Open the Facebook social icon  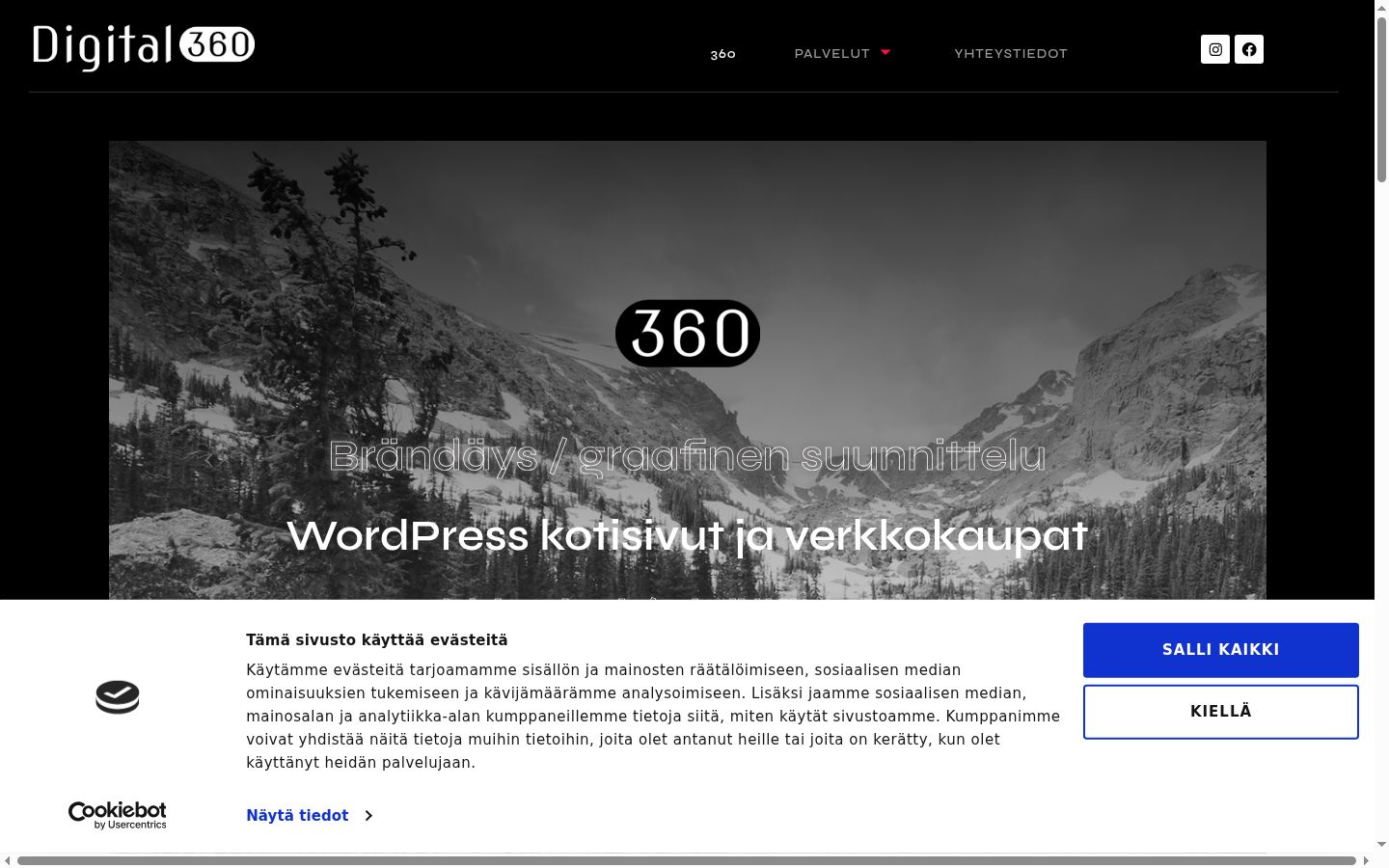point(1249,49)
